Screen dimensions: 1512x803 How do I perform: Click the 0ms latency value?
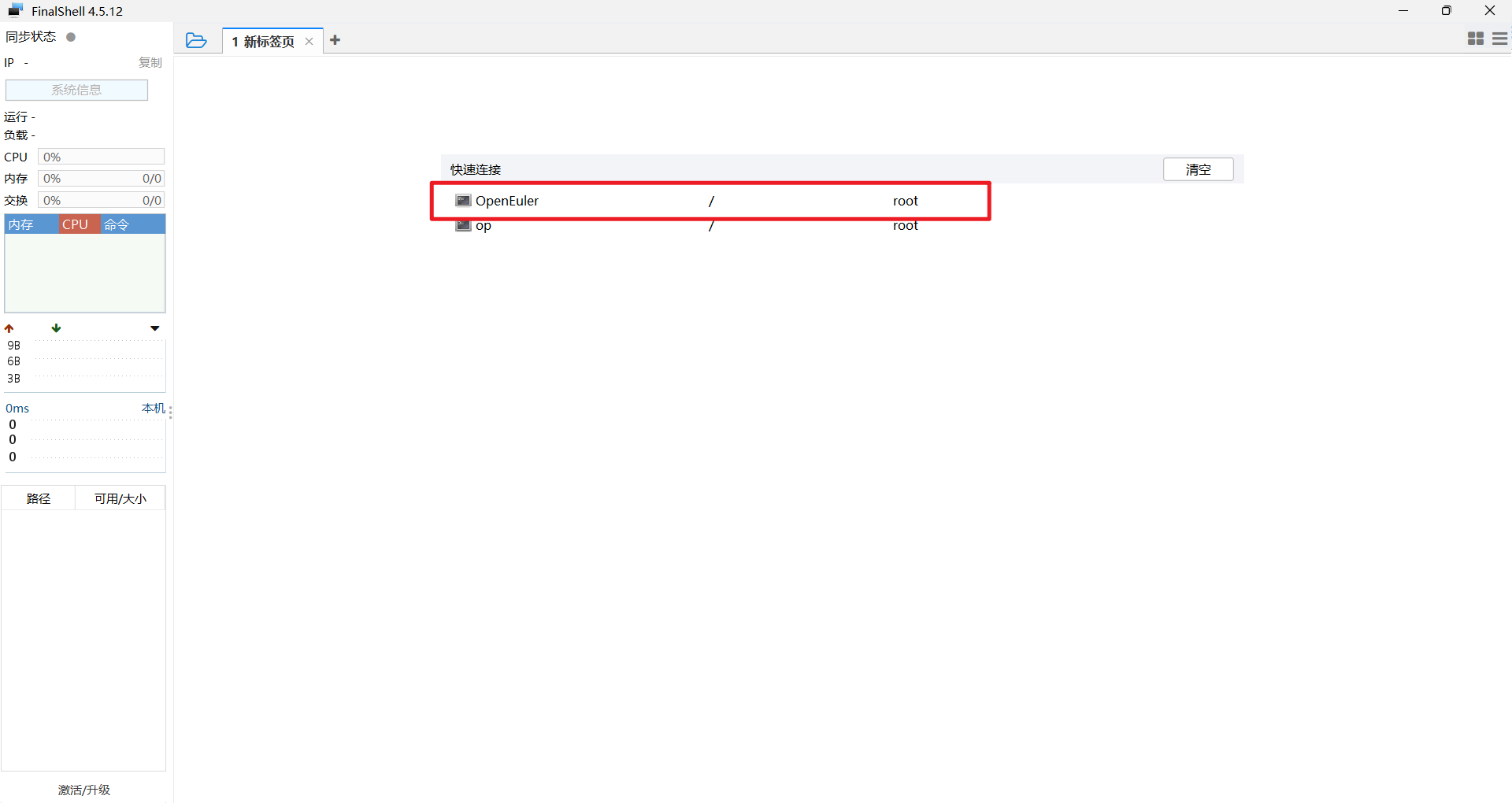17,408
